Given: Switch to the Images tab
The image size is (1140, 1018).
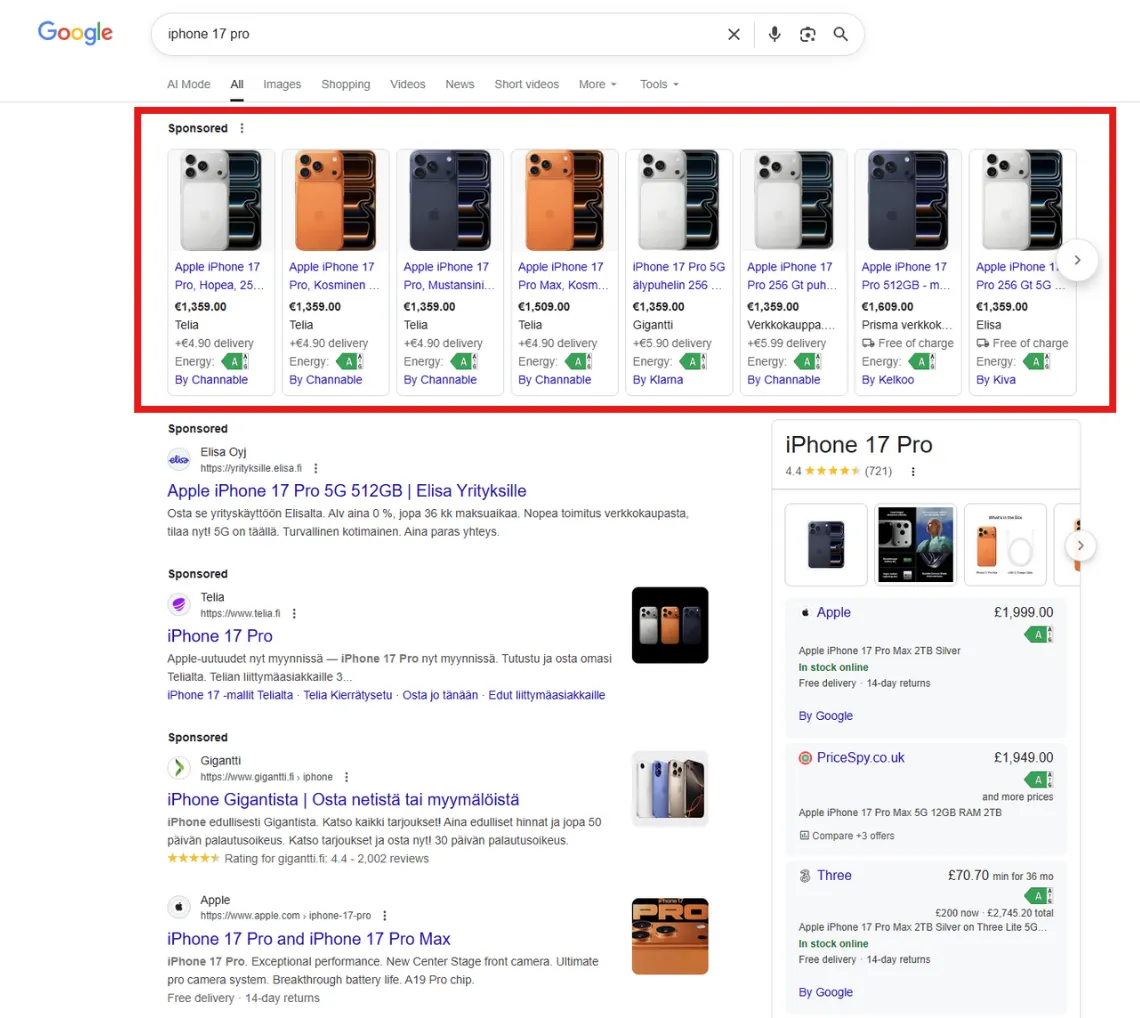Looking at the screenshot, I should (282, 84).
